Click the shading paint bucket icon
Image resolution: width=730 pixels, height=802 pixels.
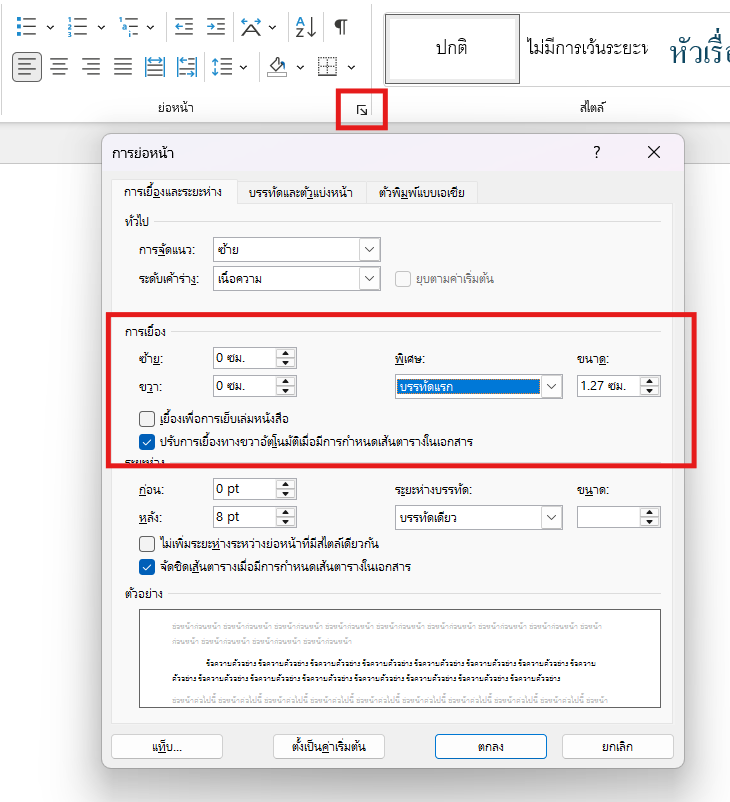point(277,66)
